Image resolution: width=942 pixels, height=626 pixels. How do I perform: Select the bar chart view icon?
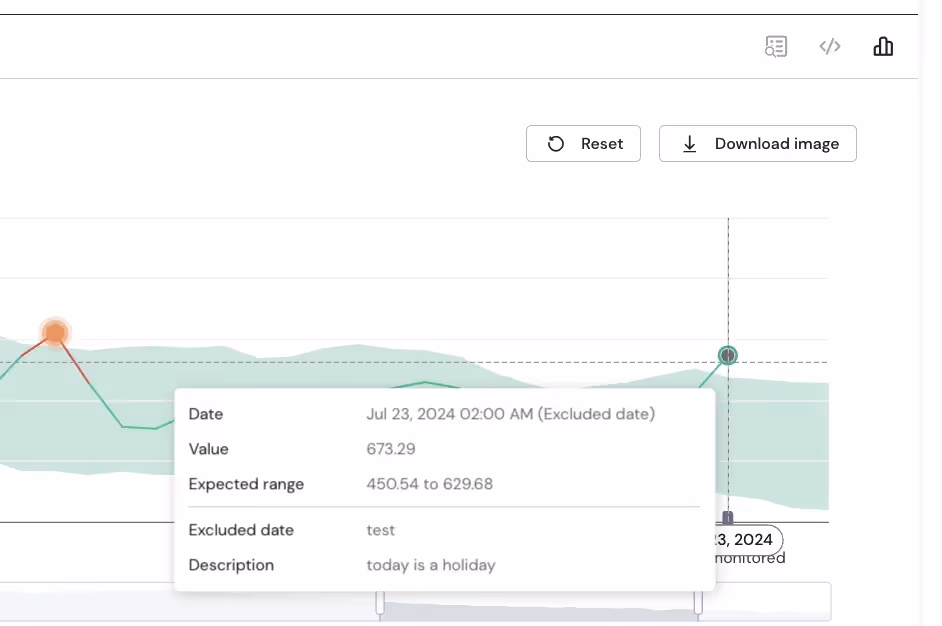pyautogui.click(x=883, y=46)
